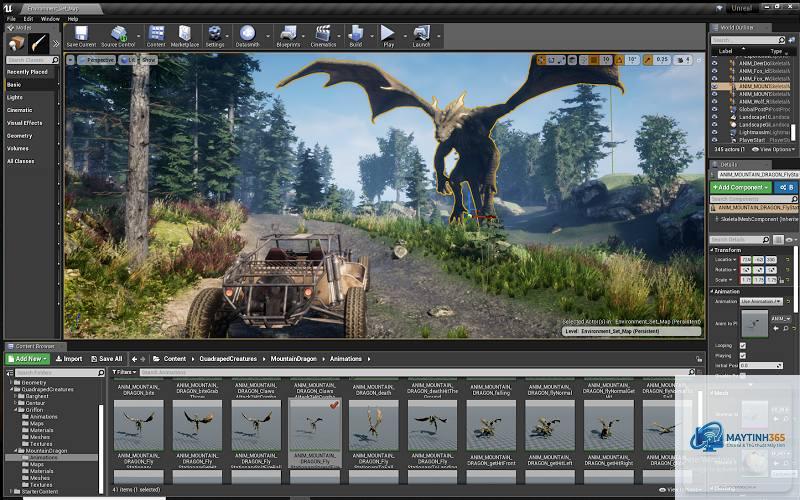Open View Options in World Outliner

click(774, 149)
